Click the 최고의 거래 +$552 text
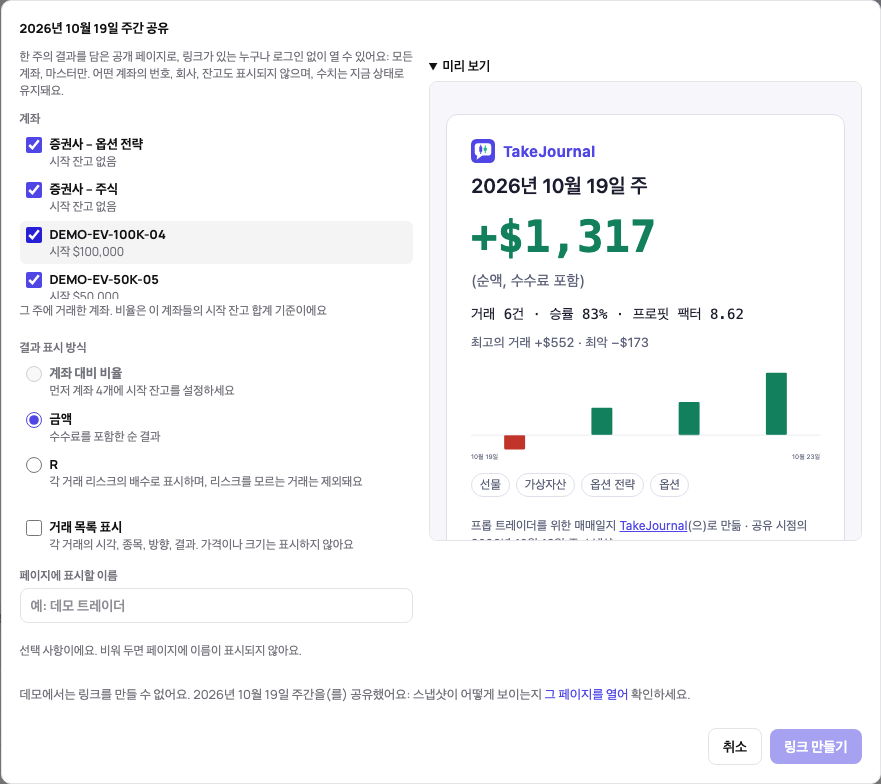881x784 pixels. coord(523,342)
